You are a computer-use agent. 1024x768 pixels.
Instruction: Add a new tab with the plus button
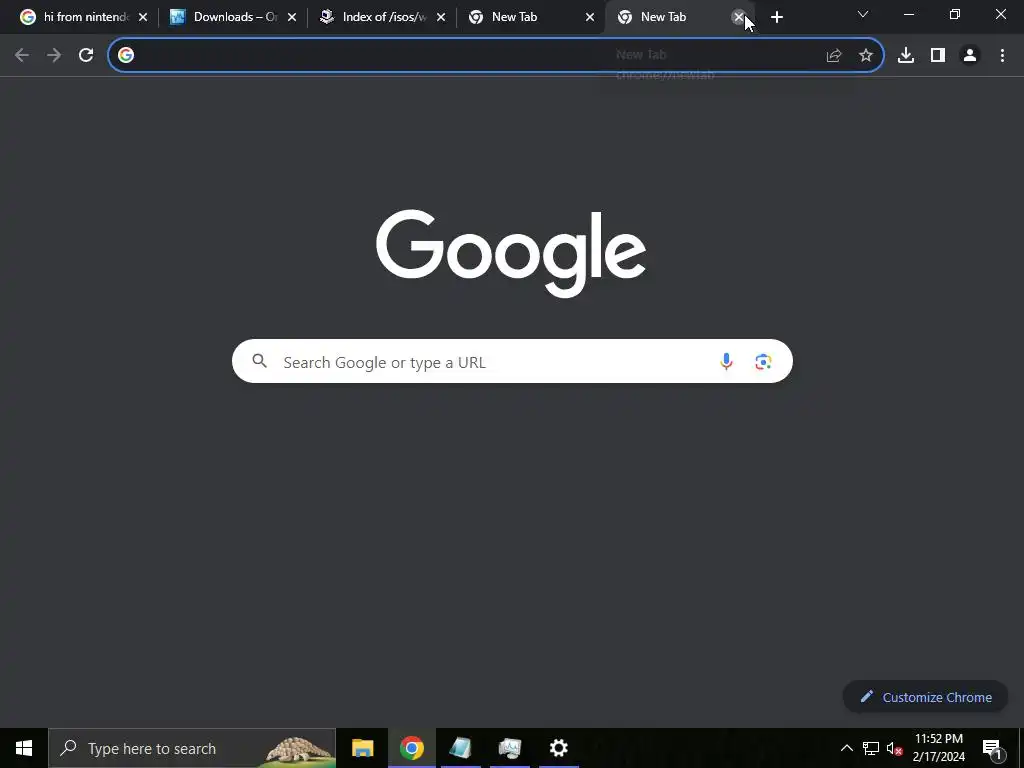tap(776, 17)
